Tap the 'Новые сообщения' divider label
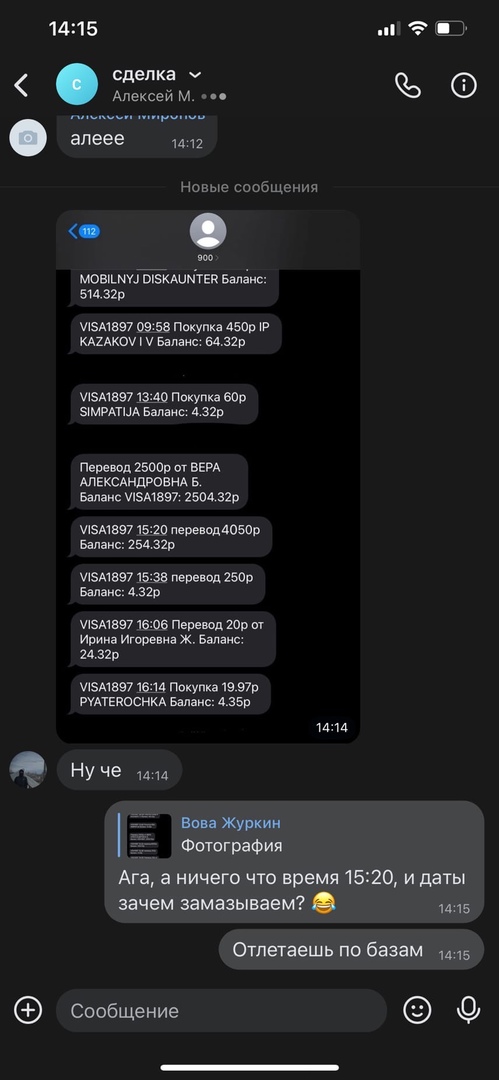The width and height of the screenshot is (499, 1080). 250,187
